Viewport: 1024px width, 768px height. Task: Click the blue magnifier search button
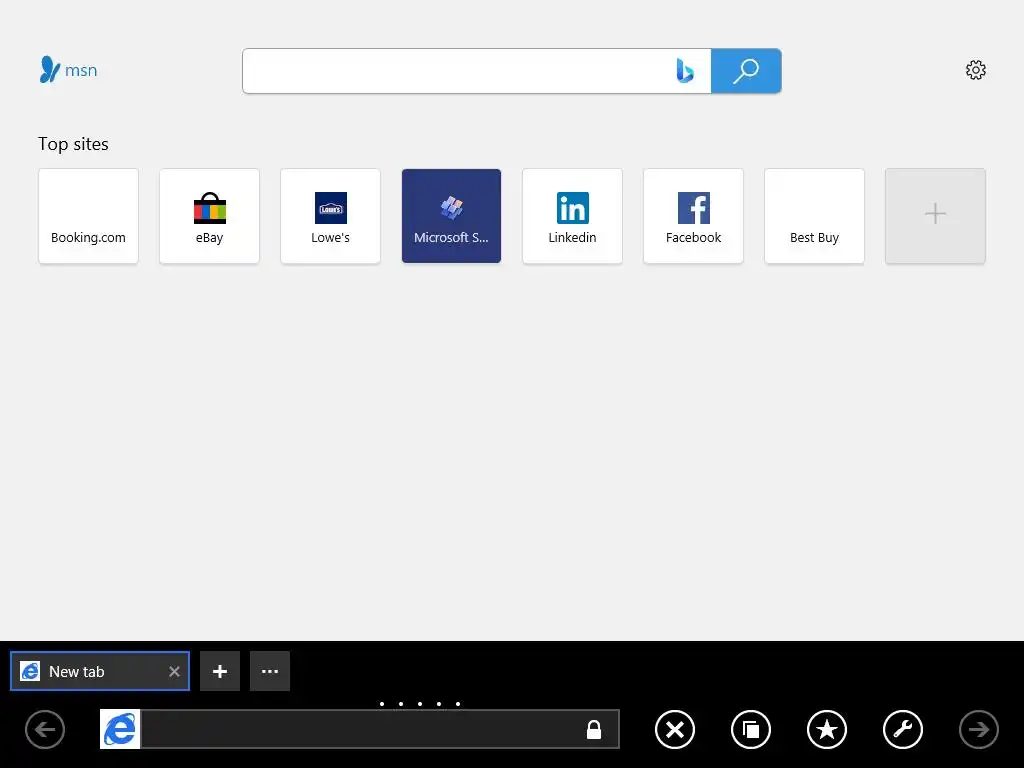click(746, 71)
